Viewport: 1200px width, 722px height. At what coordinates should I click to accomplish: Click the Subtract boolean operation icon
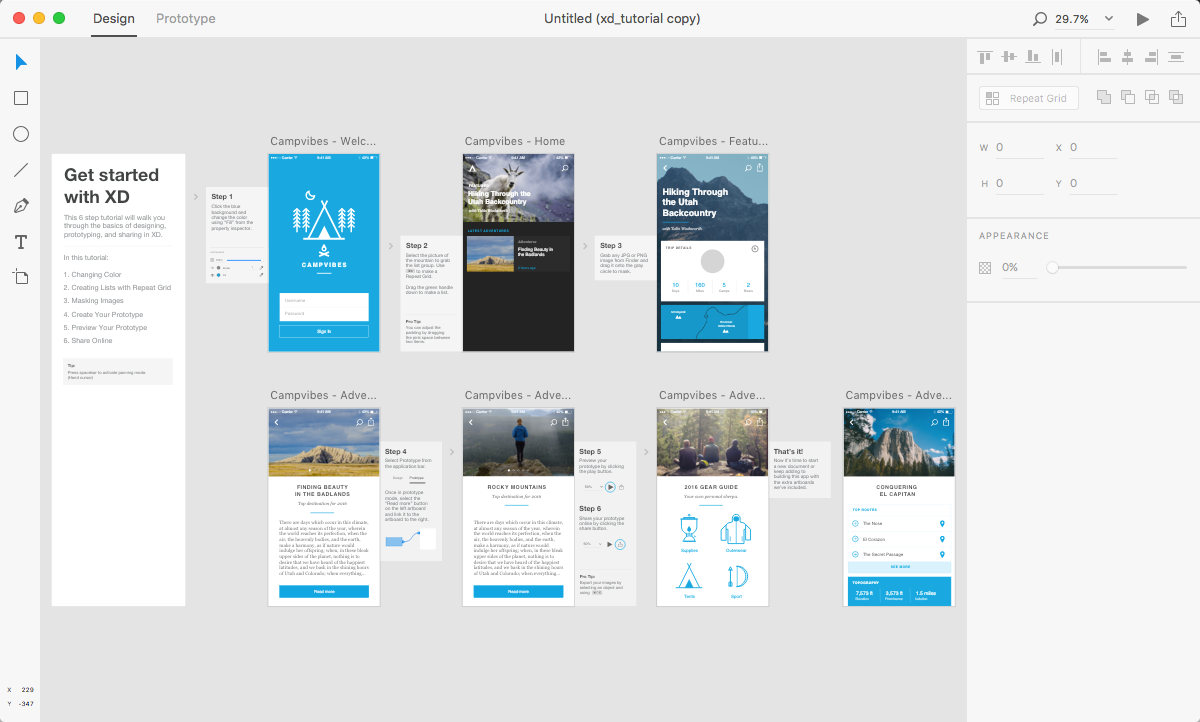(x=1128, y=97)
